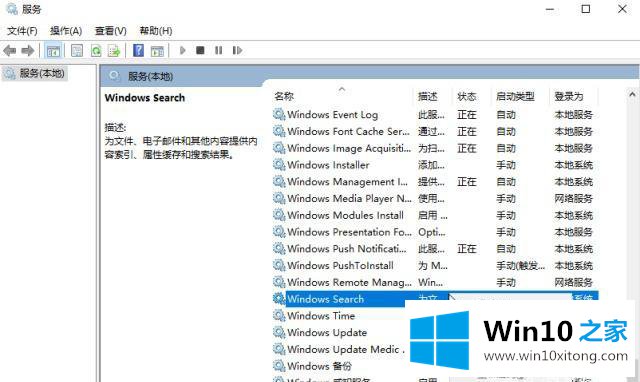
Task: Select the Windows Remote Manag... name
Action: point(349,282)
